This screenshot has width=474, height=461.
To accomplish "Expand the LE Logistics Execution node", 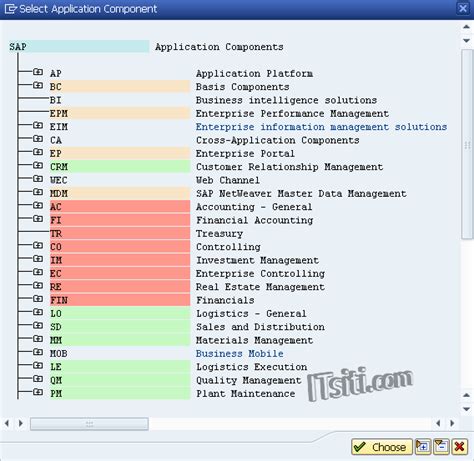I will 38,365.
